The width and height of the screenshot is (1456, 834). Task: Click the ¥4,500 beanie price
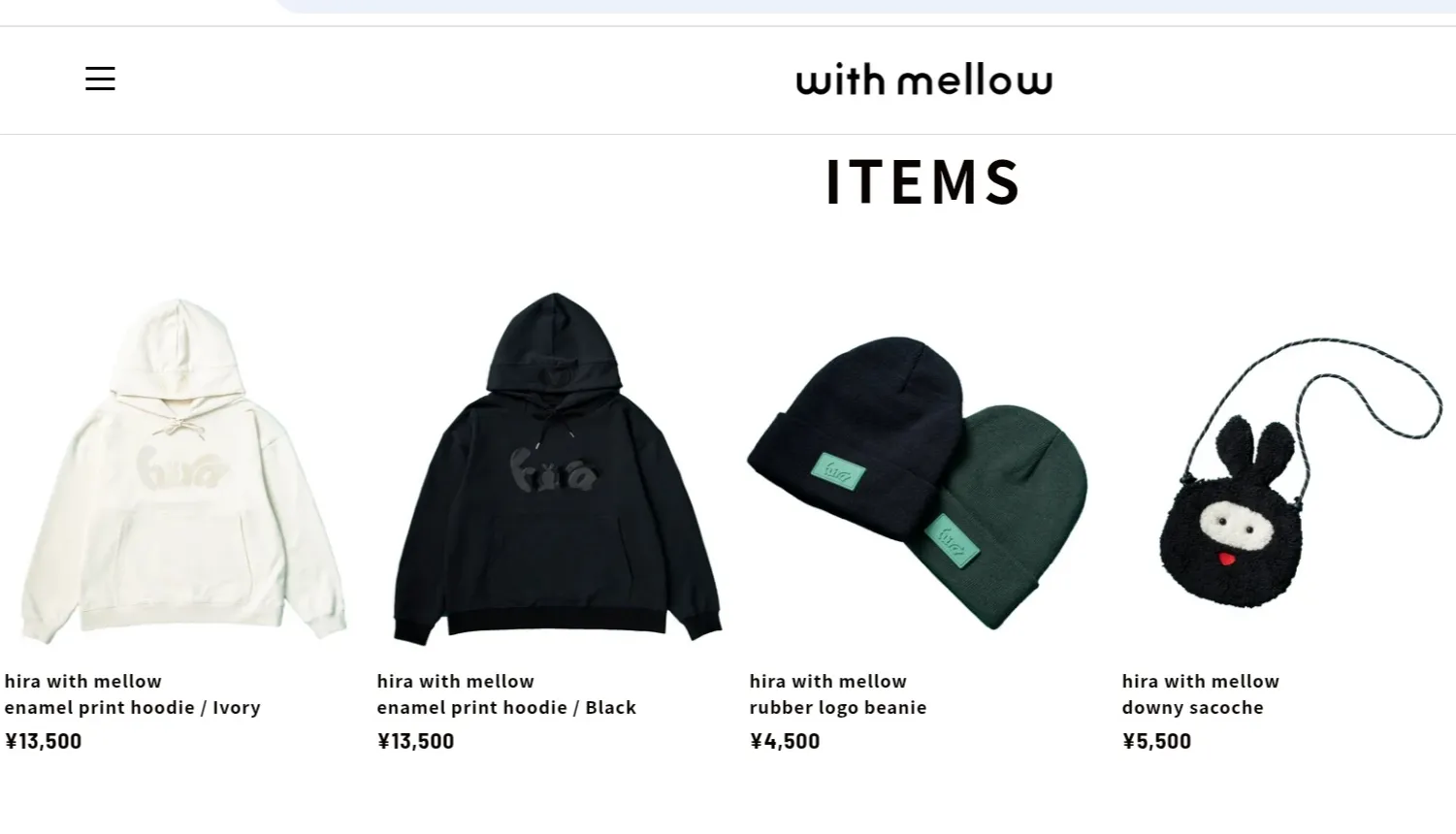[785, 741]
